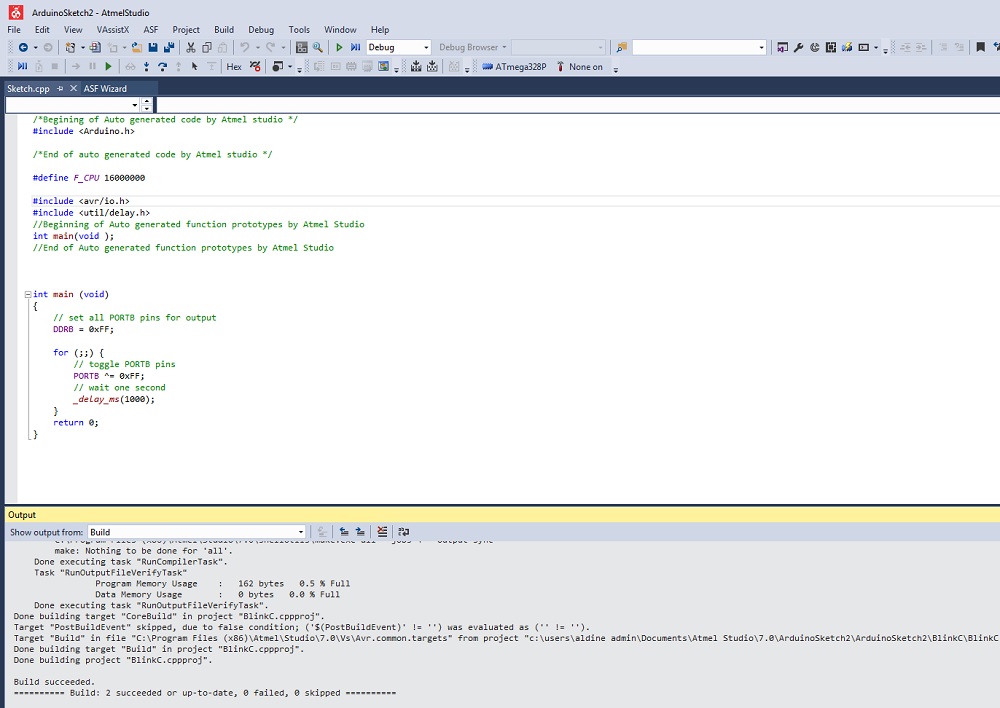
Task: Open the New Project dropdown arrow
Action: tap(82, 47)
